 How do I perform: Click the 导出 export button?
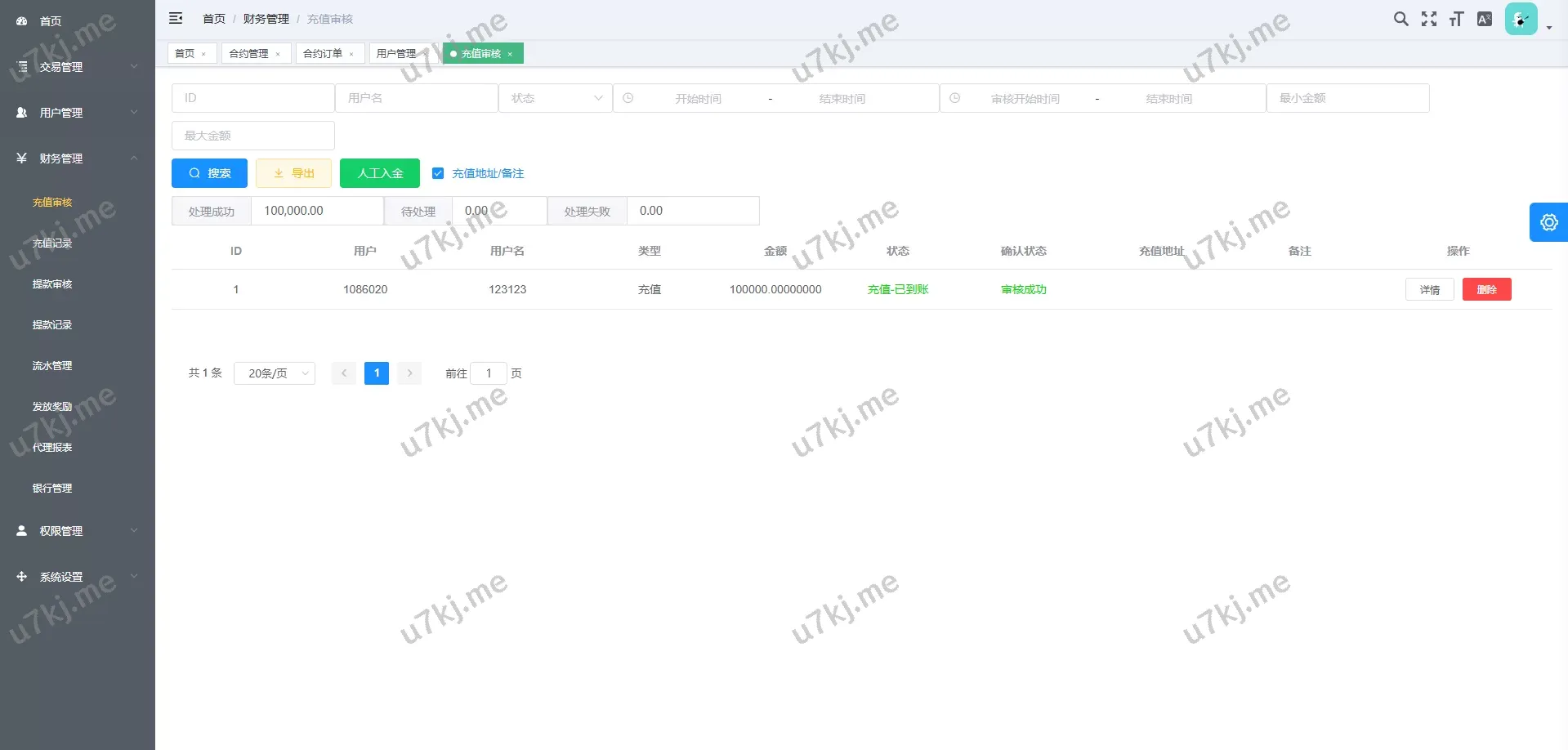tap(294, 173)
